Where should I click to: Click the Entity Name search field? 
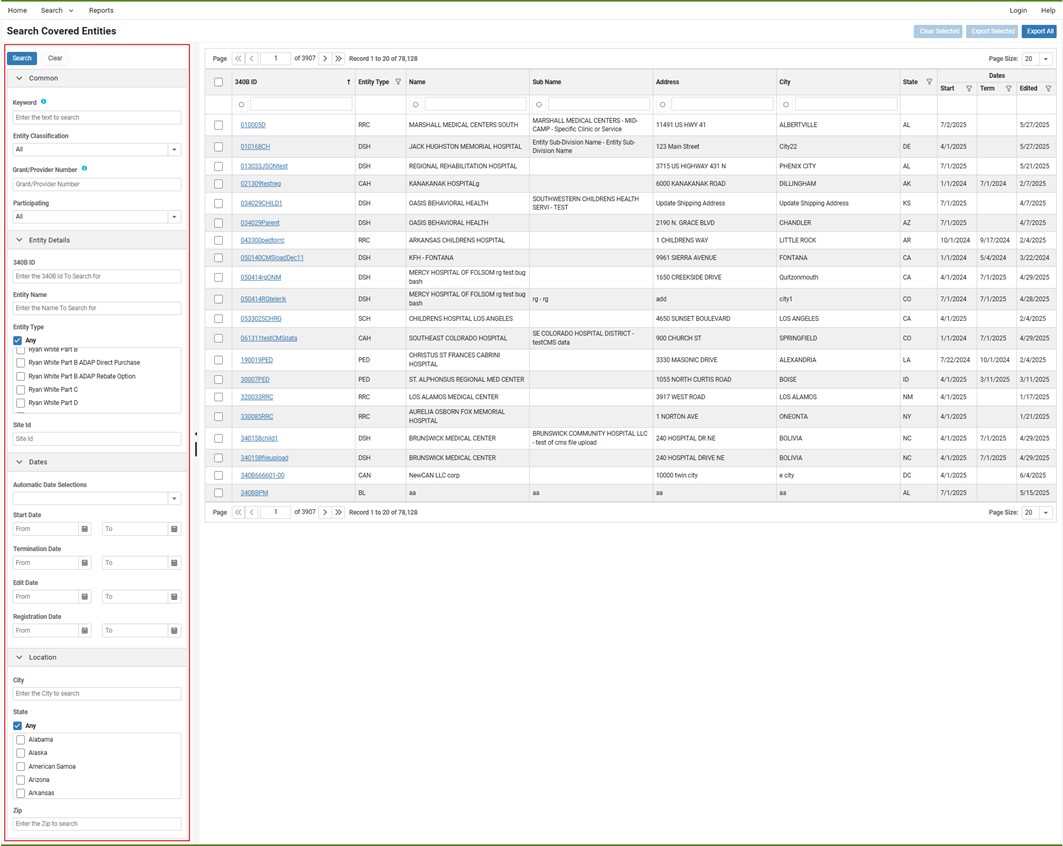[97, 308]
